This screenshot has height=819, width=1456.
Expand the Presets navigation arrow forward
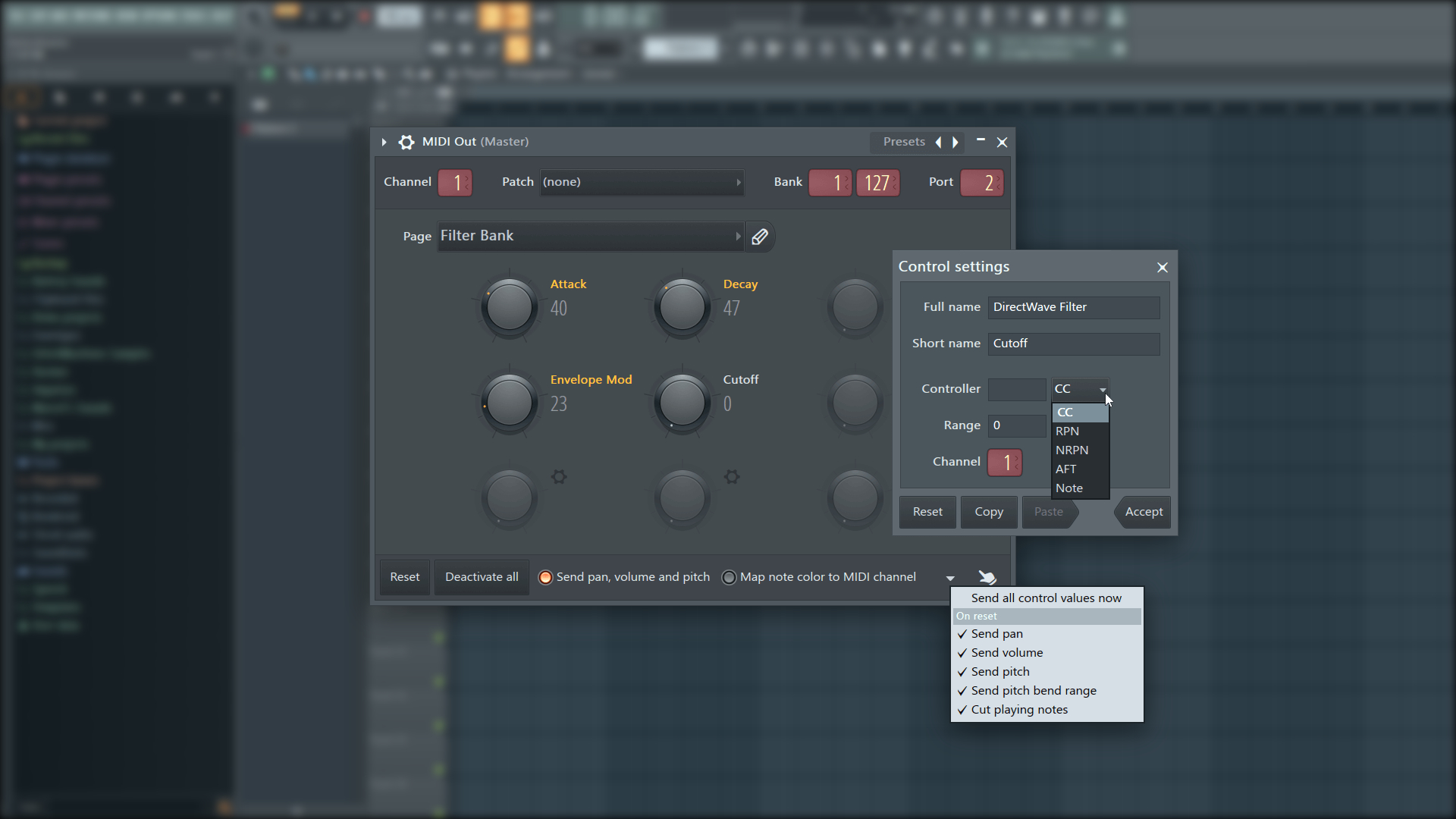pyautogui.click(x=953, y=141)
